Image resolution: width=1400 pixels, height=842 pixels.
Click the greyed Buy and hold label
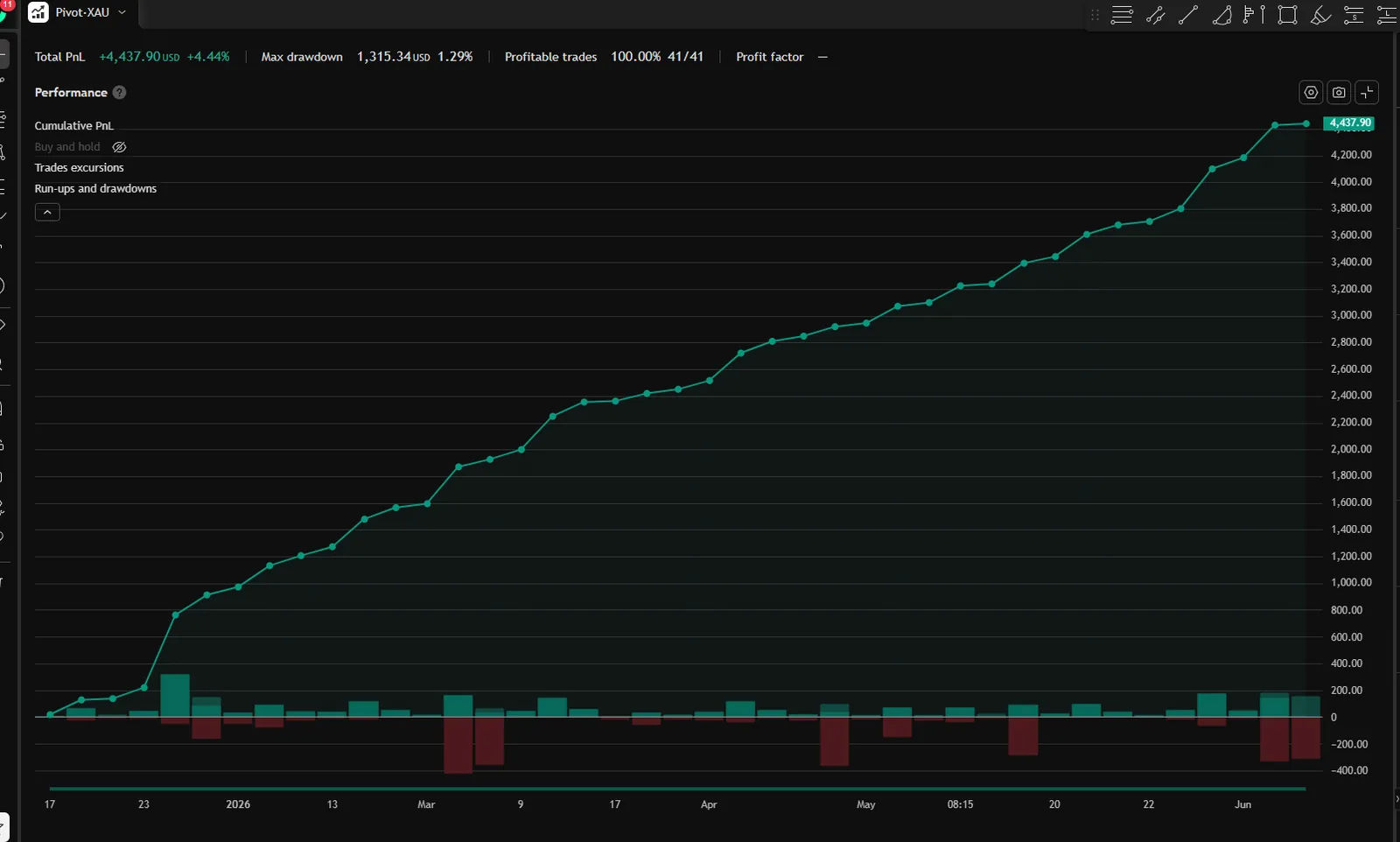tap(67, 147)
